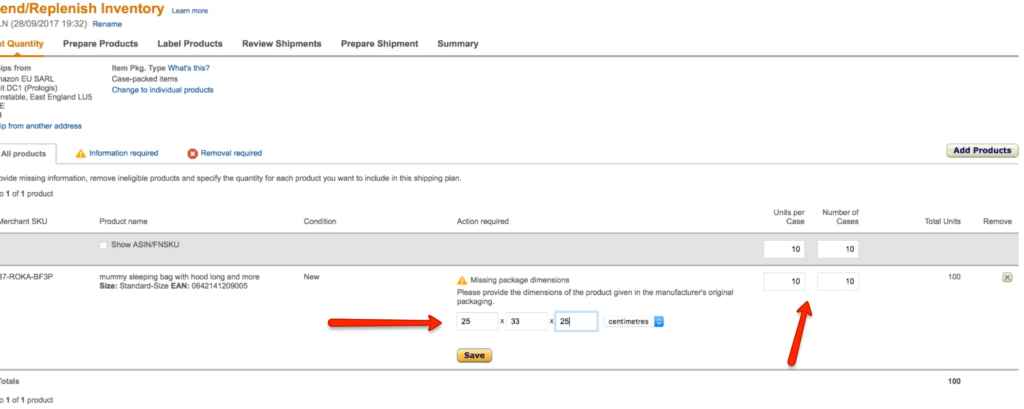Toggle the Show ASIN/FNSKU checkbox

(x=104, y=246)
